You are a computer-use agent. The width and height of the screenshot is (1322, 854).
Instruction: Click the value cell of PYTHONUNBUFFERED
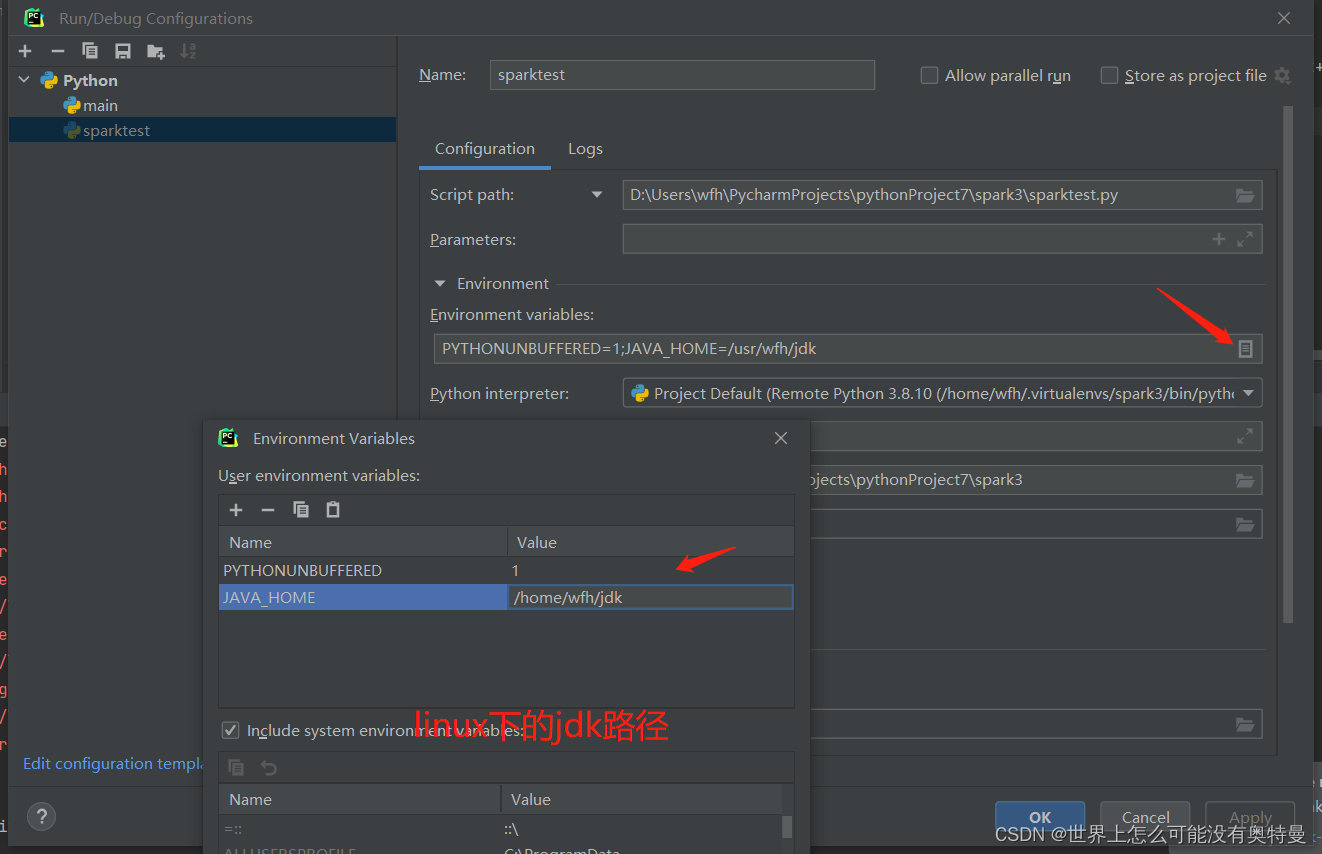tap(651, 570)
